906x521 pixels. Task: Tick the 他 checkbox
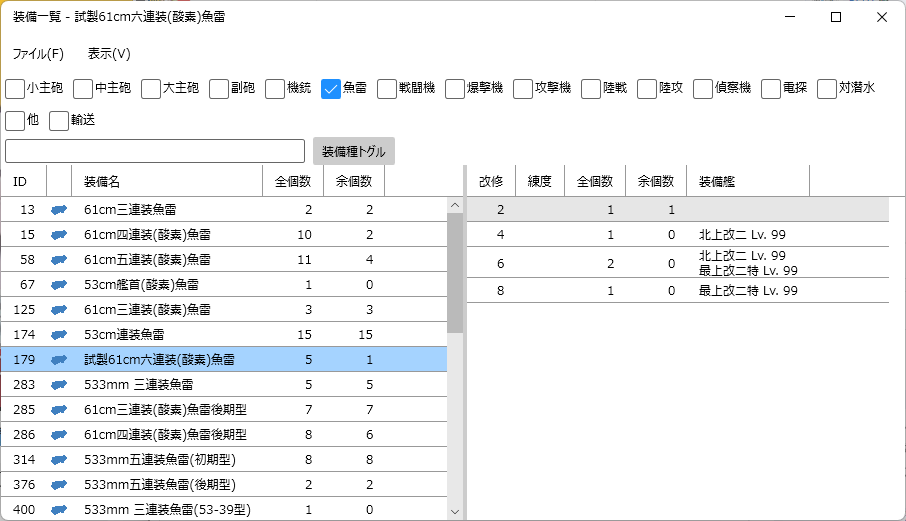15,121
